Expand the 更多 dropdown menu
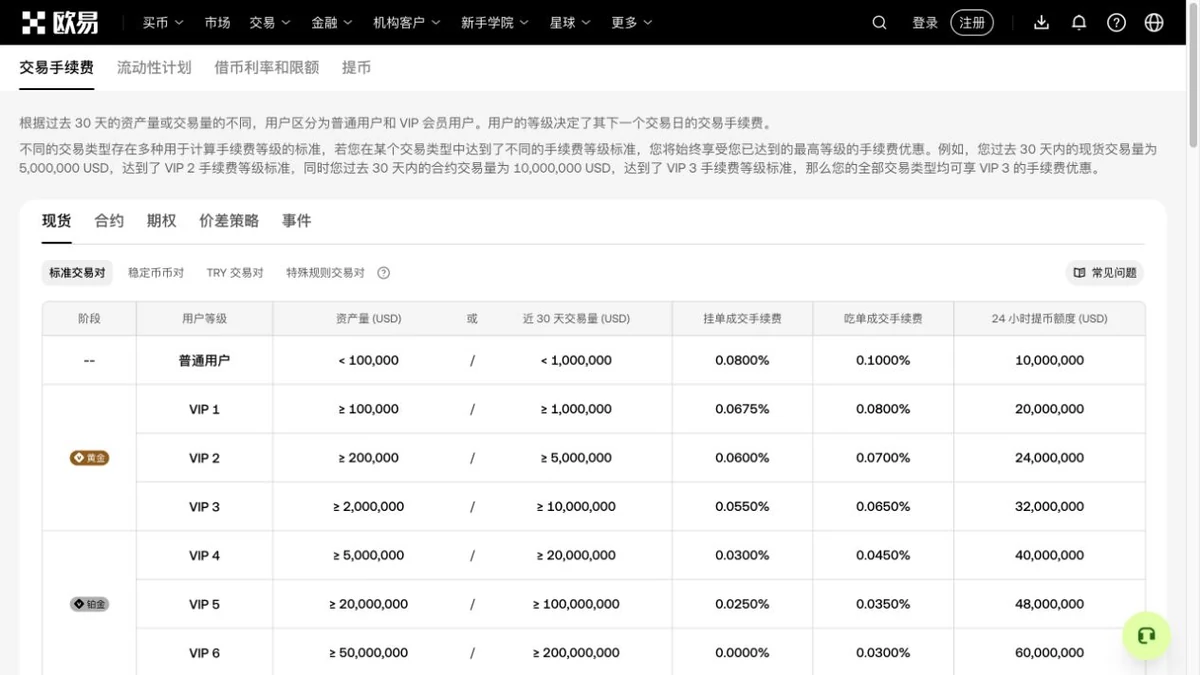 point(632,22)
